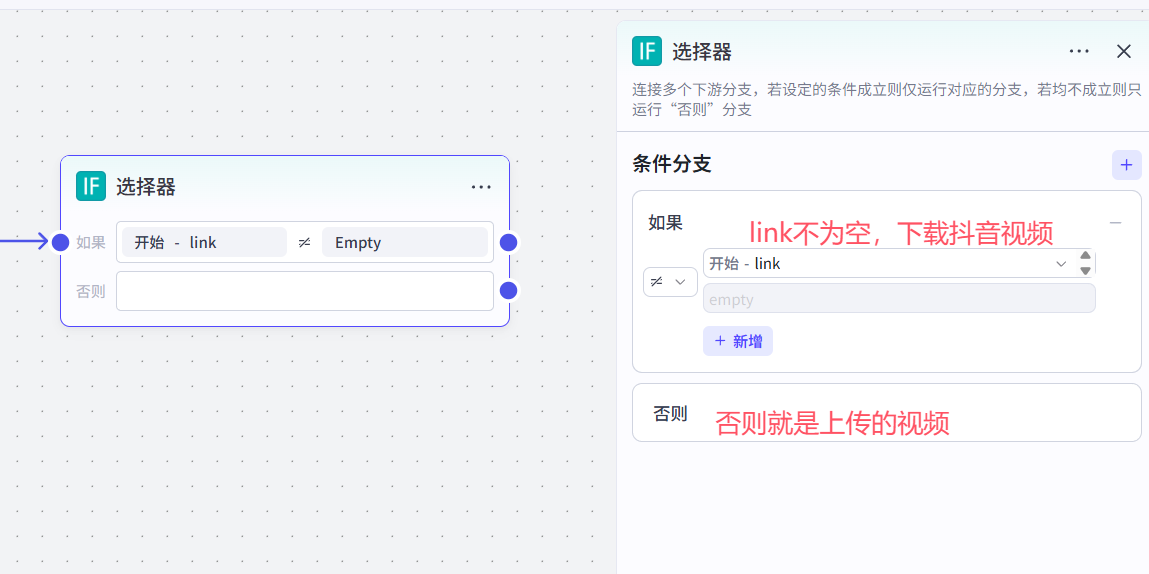The image size is (1149, 574).
Task: Click the selector description text in the panel
Action: coord(887,100)
